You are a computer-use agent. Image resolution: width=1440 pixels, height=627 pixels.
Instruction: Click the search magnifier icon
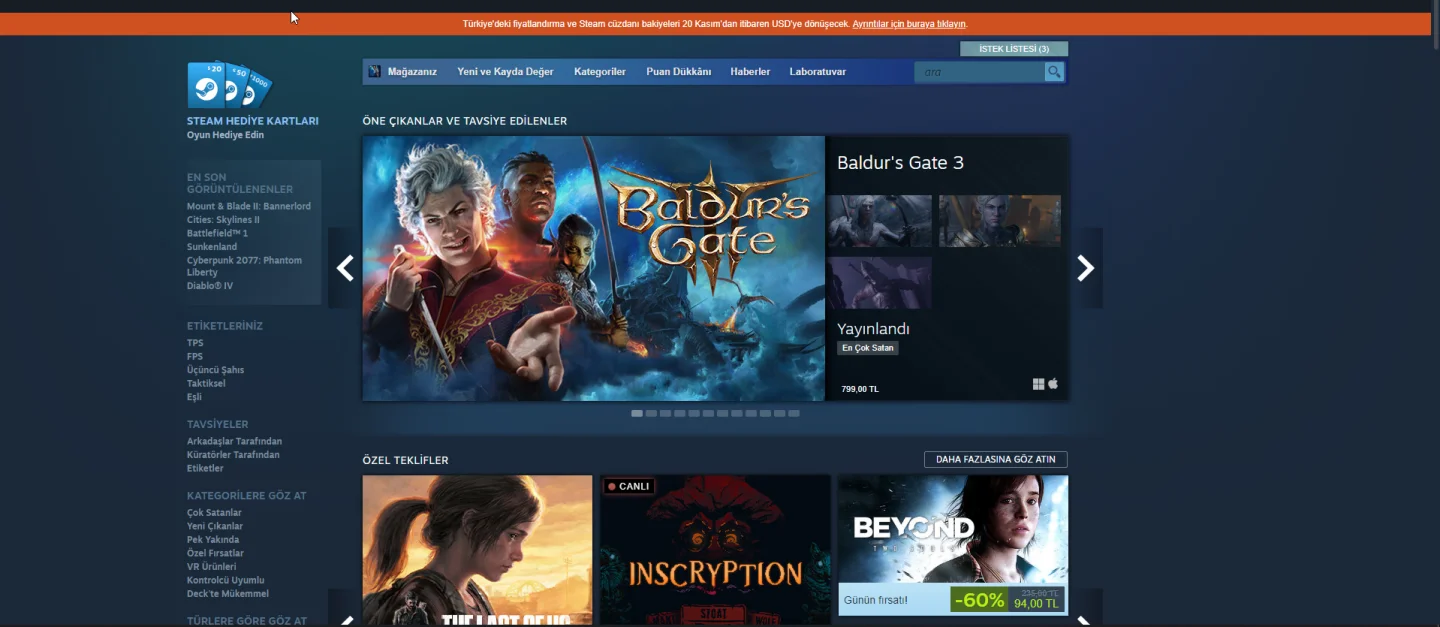[1054, 72]
